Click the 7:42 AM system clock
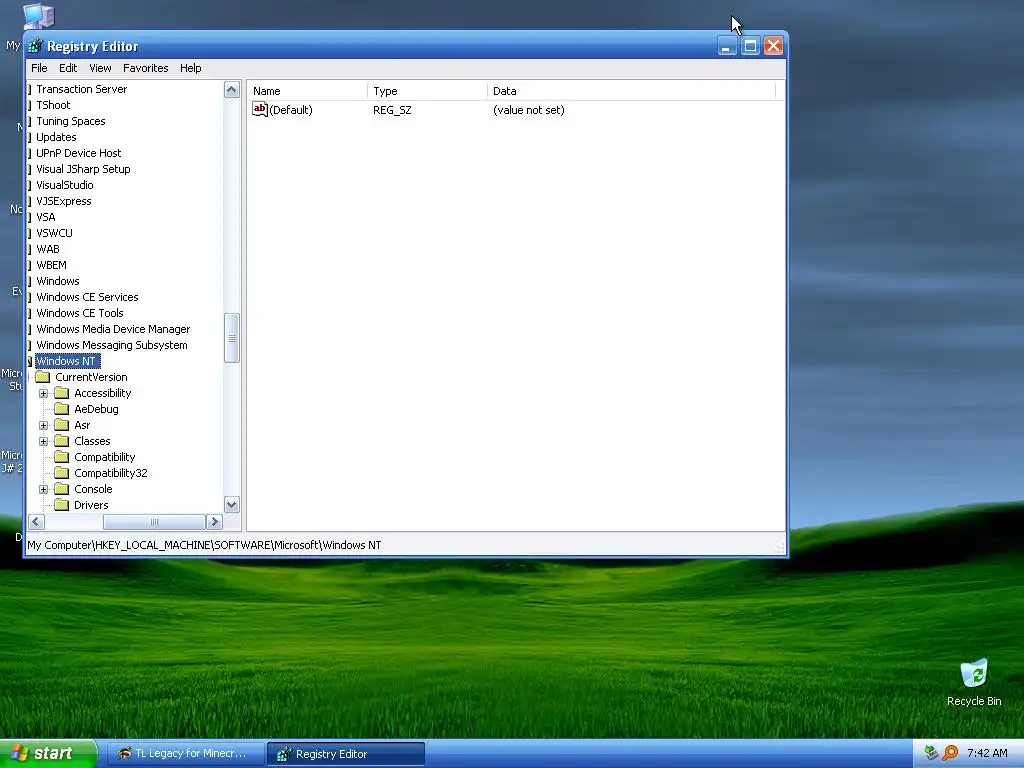This screenshot has height=768, width=1024. (x=987, y=753)
